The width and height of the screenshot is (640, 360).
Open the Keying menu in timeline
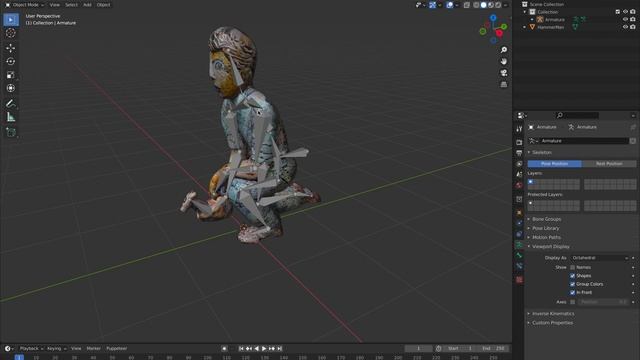coord(56,349)
